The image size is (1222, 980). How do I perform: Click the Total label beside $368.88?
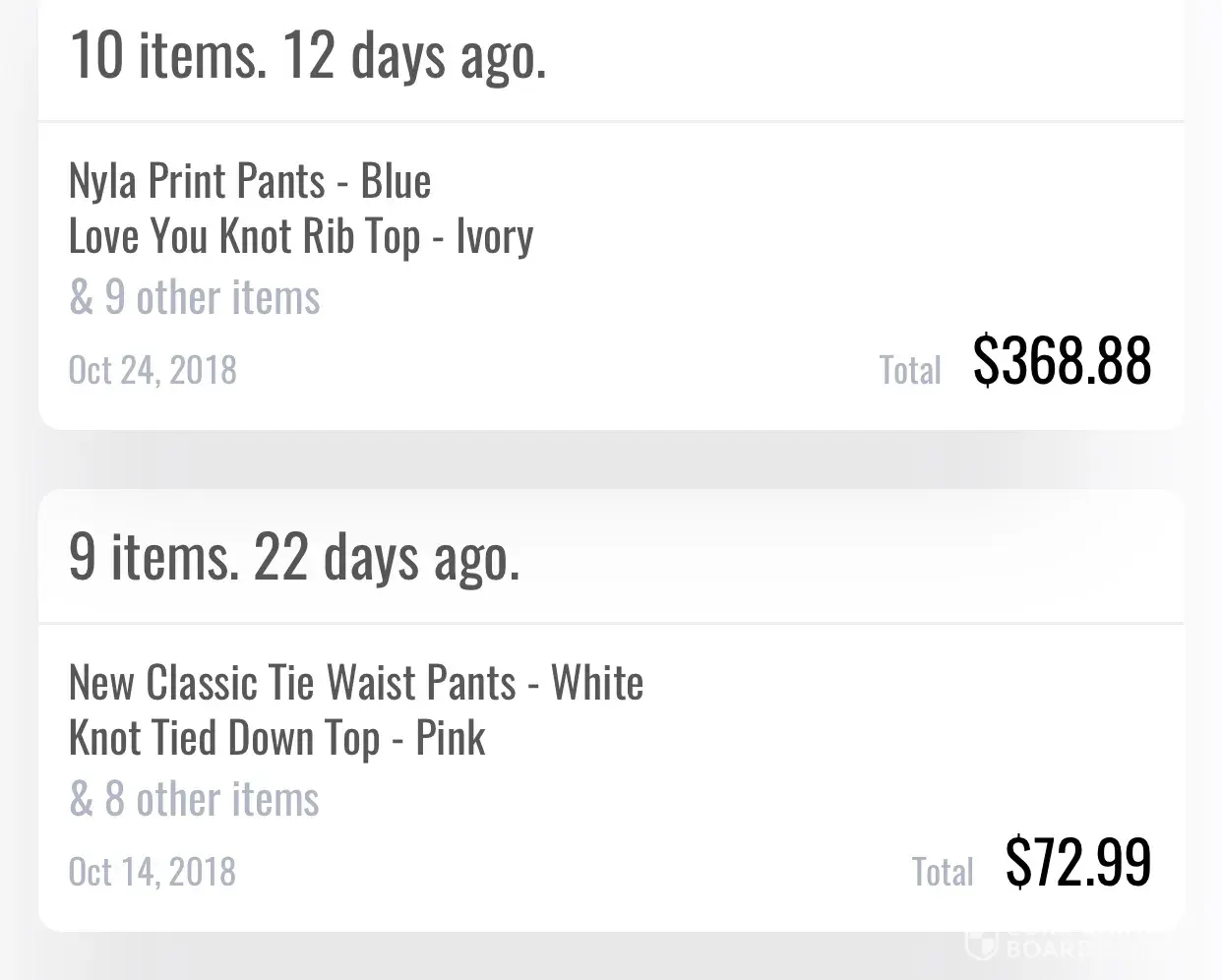[x=910, y=371]
